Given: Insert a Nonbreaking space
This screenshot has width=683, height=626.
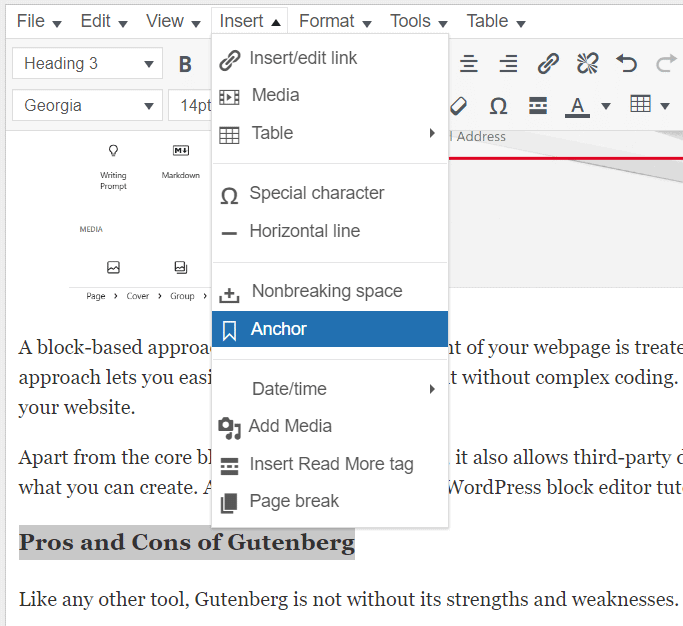Looking at the screenshot, I should (330, 291).
